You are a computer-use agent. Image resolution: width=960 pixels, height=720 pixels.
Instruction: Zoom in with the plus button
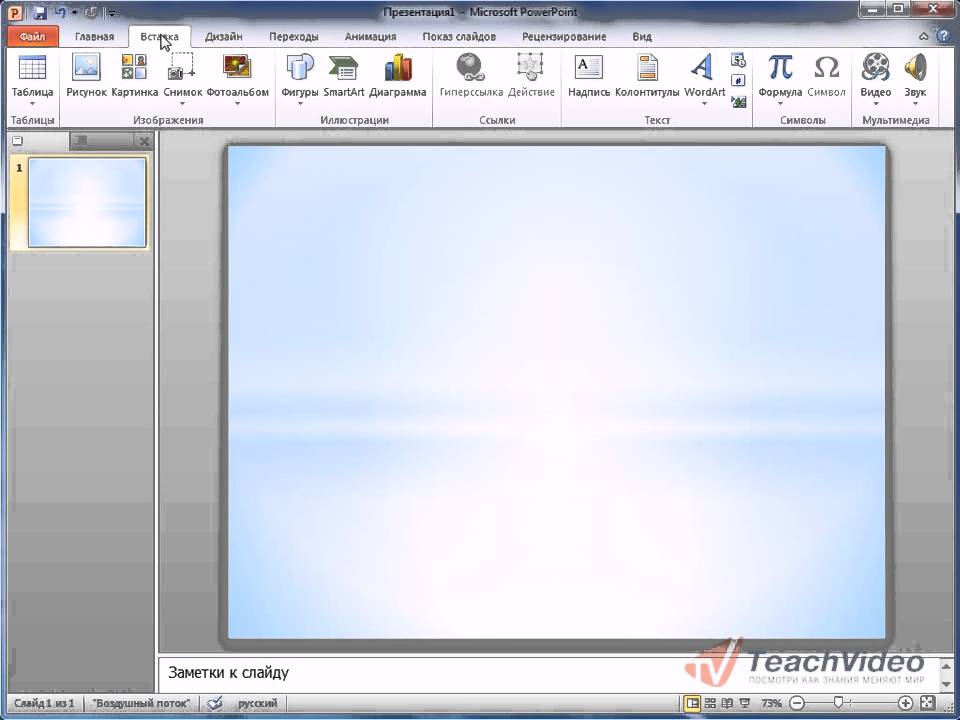coord(905,703)
